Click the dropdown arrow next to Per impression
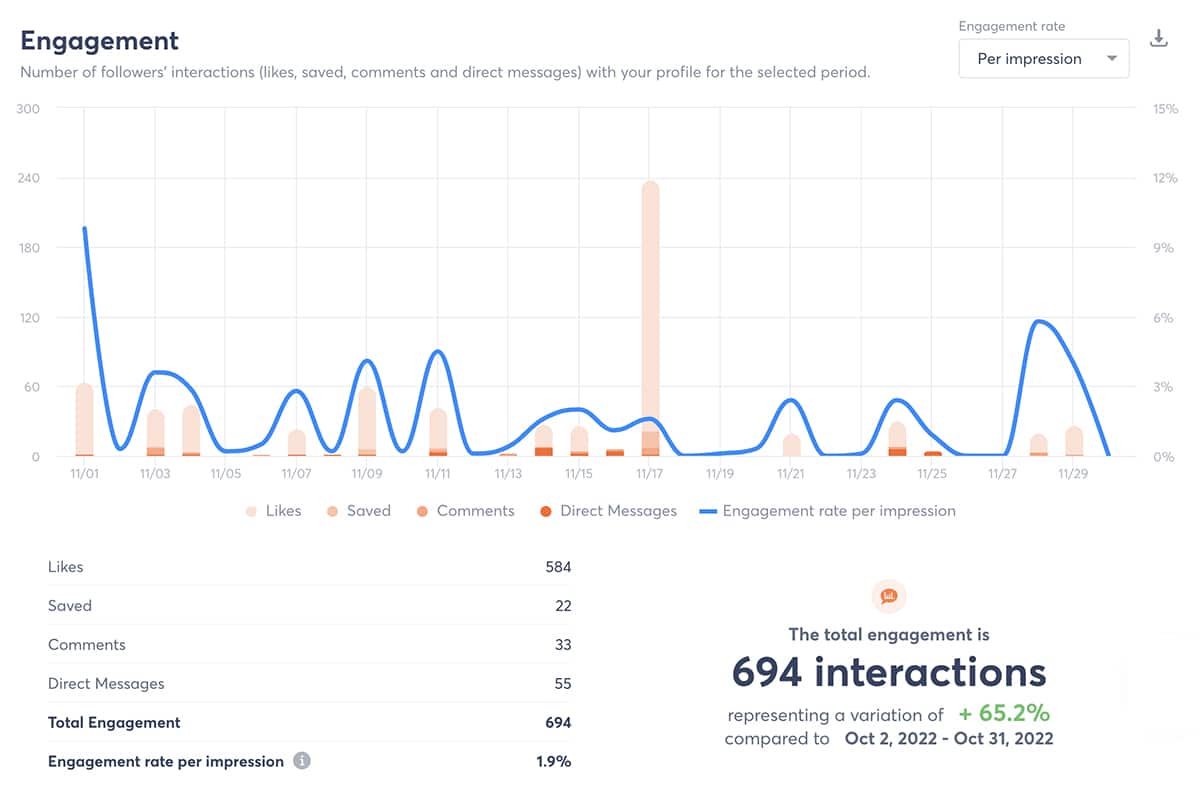Viewport: 1200px width, 795px height. (1112, 59)
